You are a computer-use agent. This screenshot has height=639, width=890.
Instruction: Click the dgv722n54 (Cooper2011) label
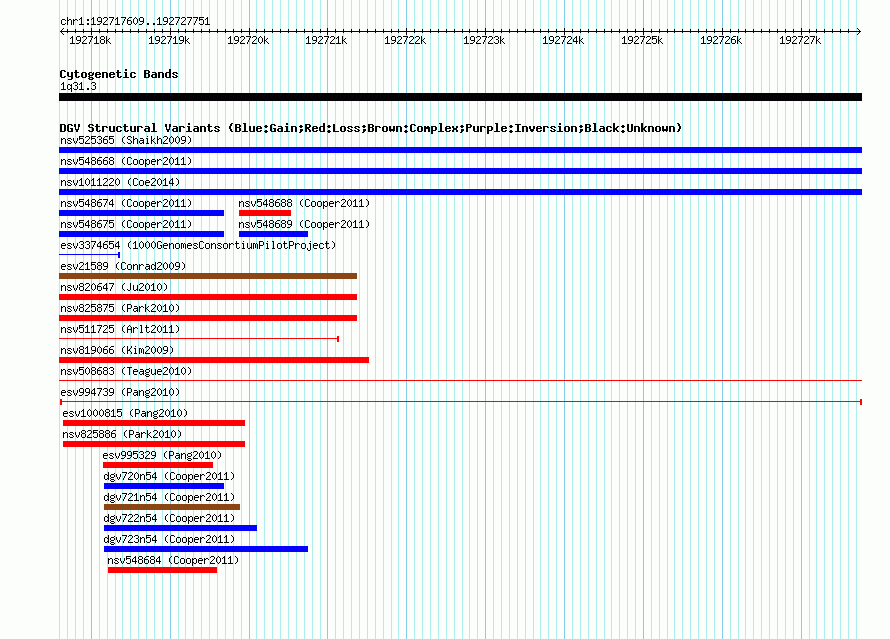[169, 518]
